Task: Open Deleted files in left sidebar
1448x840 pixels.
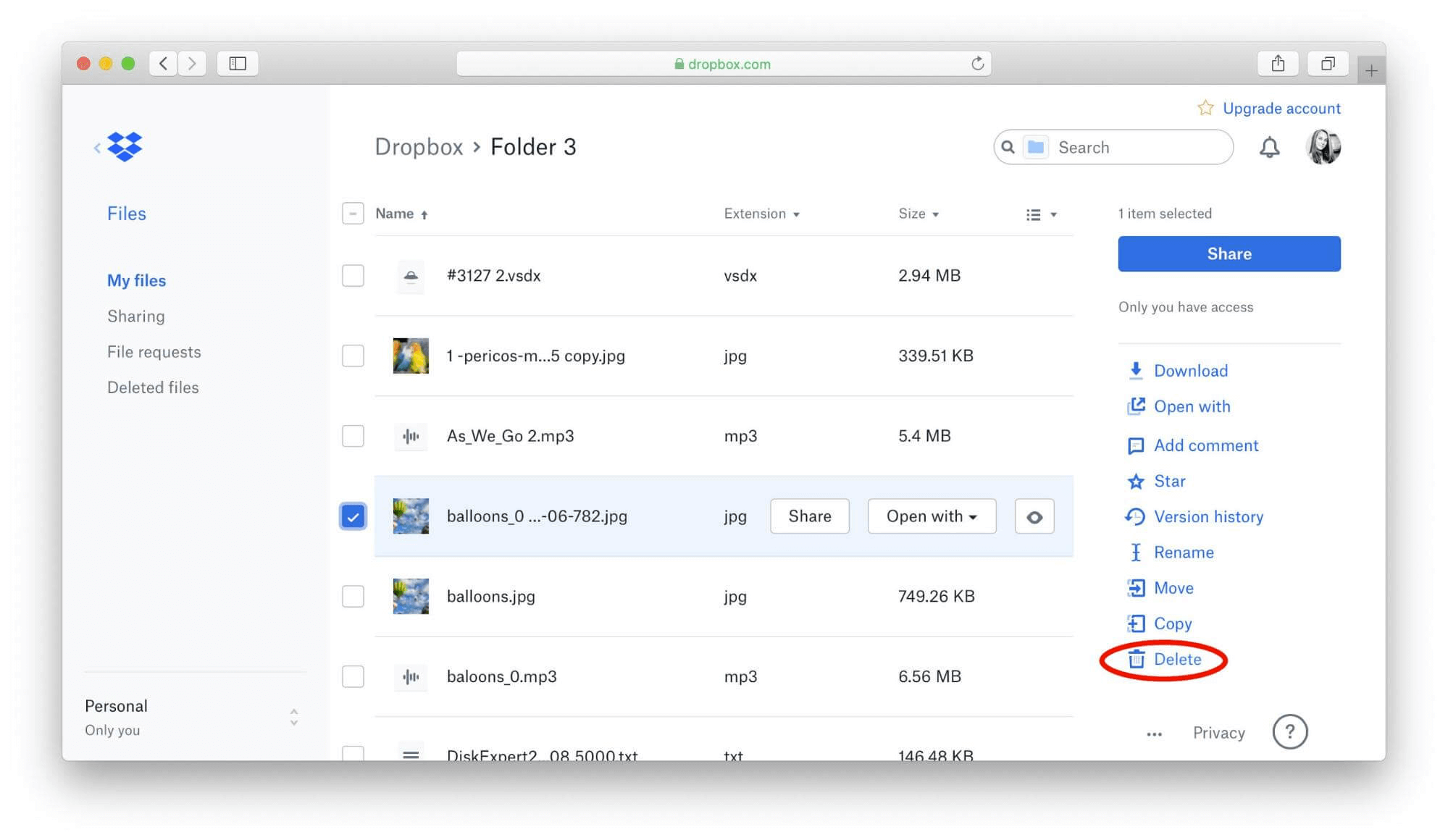Action: pos(152,387)
